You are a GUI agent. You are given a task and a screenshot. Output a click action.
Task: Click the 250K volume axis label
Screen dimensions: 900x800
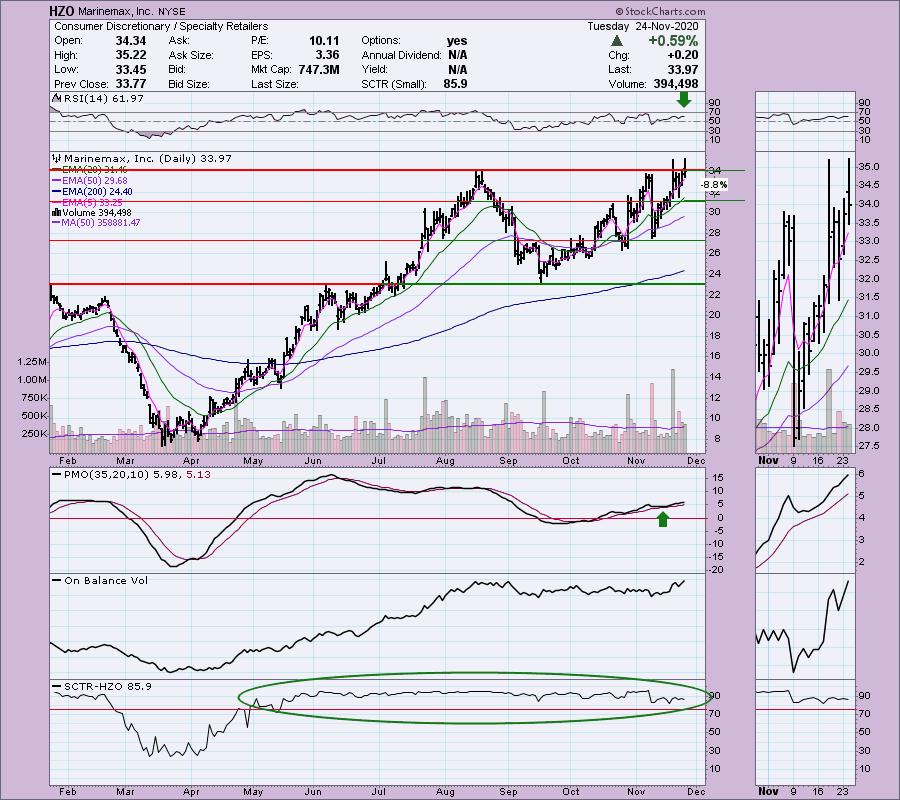click(x=34, y=433)
